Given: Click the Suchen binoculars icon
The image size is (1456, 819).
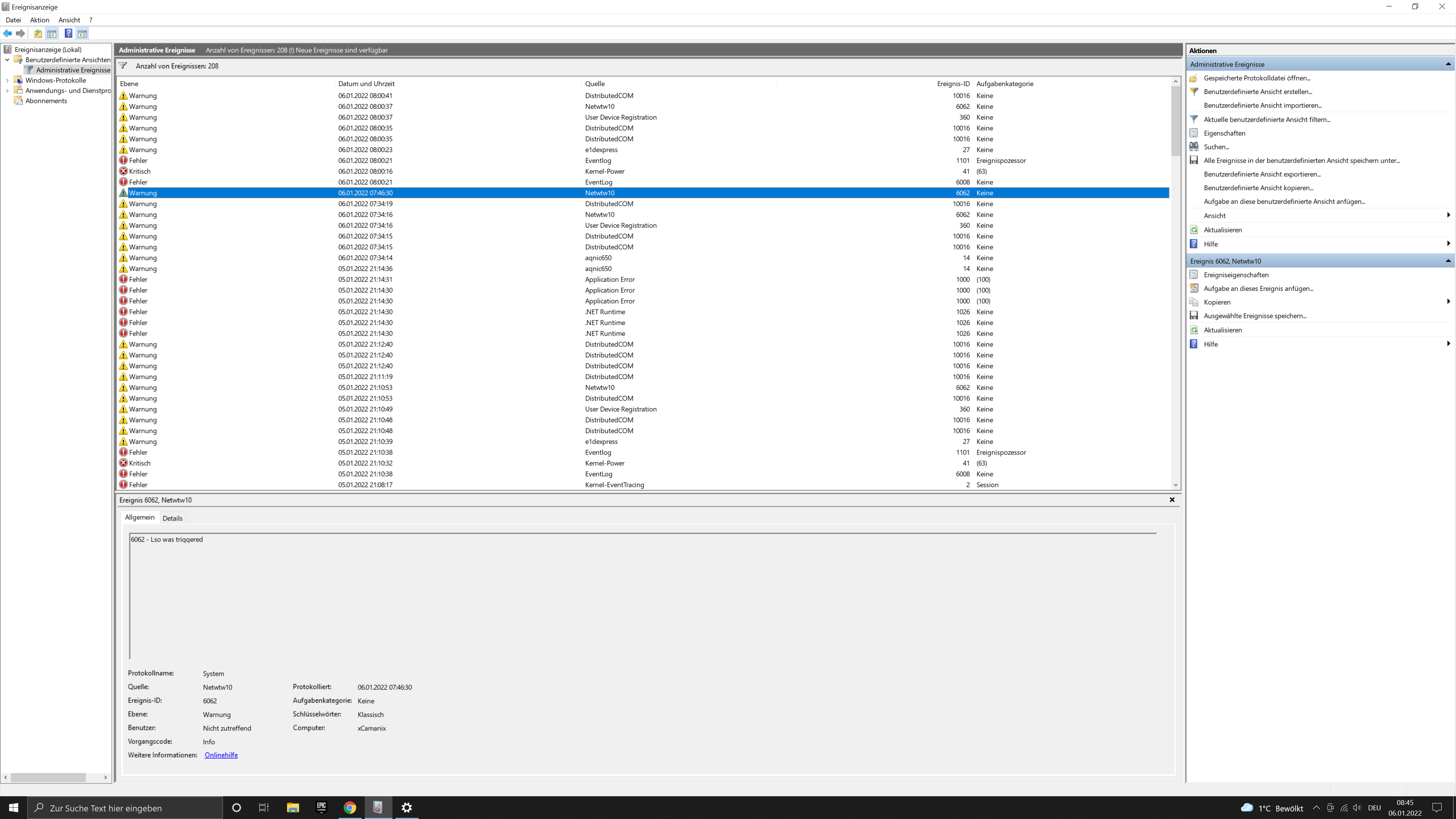Looking at the screenshot, I should (x=1194, y=147).
